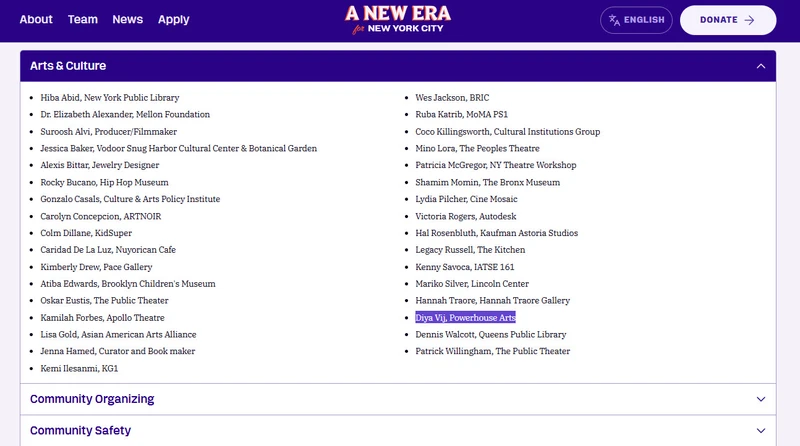Select 'Hiba Abid, New York Public Library'
This screenshot has width=800, height=446.
(x=110, y=97)
